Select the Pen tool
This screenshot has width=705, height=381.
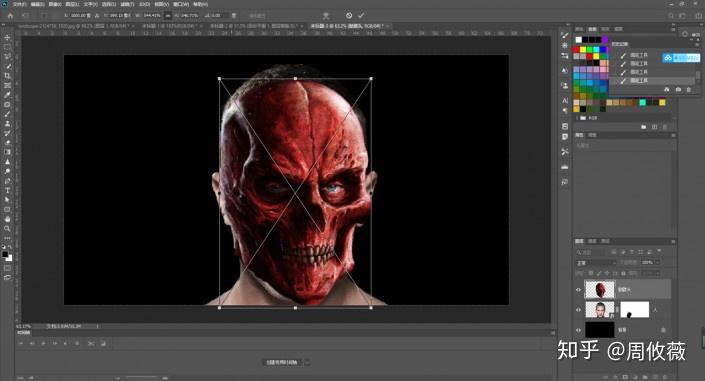tap(7, 181)
